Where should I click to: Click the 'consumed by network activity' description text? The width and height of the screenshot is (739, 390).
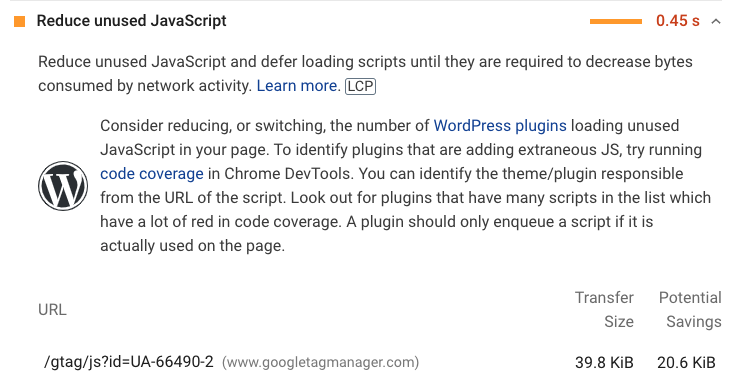[145, 86]
